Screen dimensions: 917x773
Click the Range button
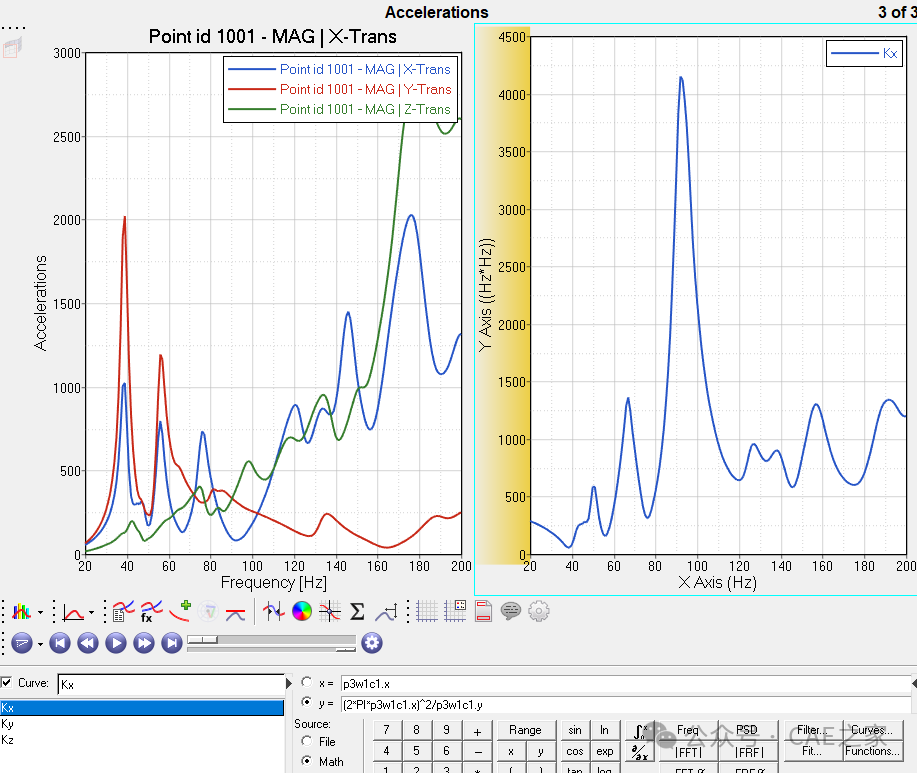[x=525, y=730]
